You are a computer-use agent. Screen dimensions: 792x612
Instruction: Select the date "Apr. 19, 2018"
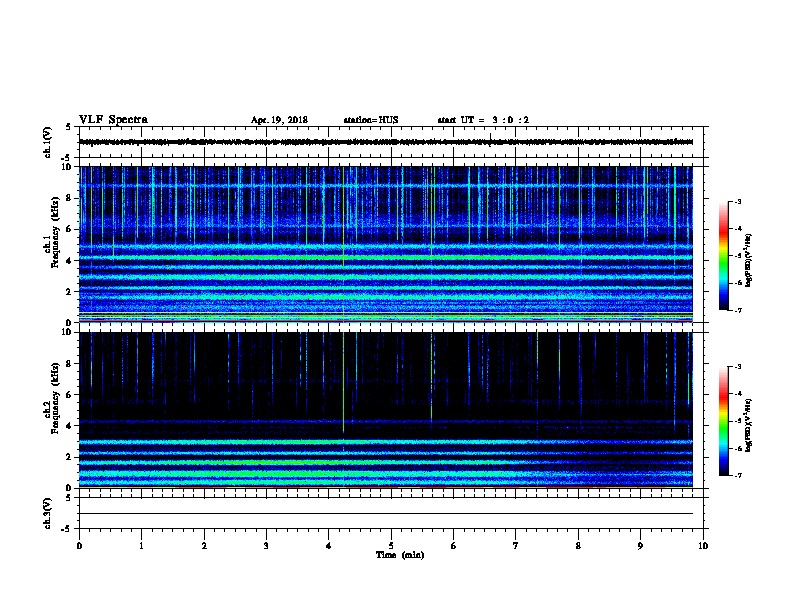pyautogui.click(x=279, y=120)
